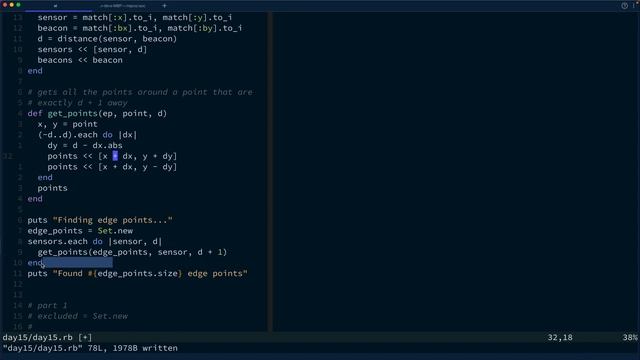Click the 'beacon = match[:bx].to_i' line
This screenshot has height=360, width=640.
[x=140, y=28]
